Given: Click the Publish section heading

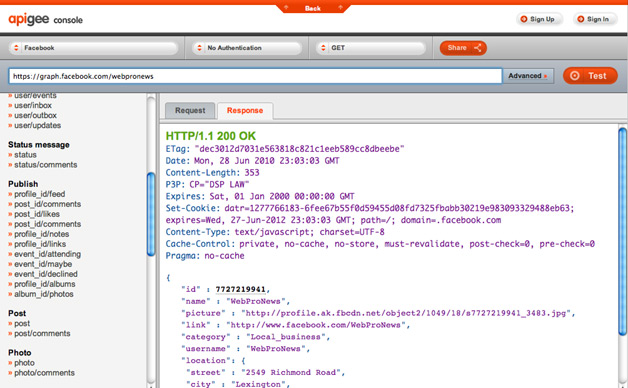Looking at the screenshot, I should [x=23, y=184].
